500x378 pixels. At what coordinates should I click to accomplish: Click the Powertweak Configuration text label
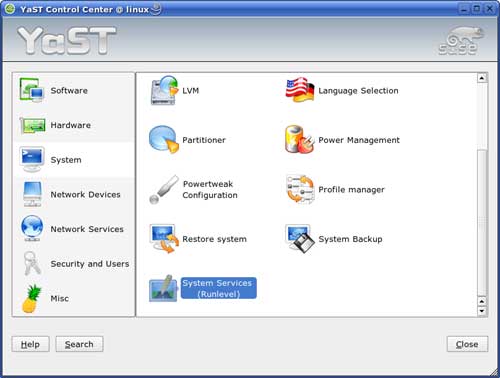tap(210, 189)
